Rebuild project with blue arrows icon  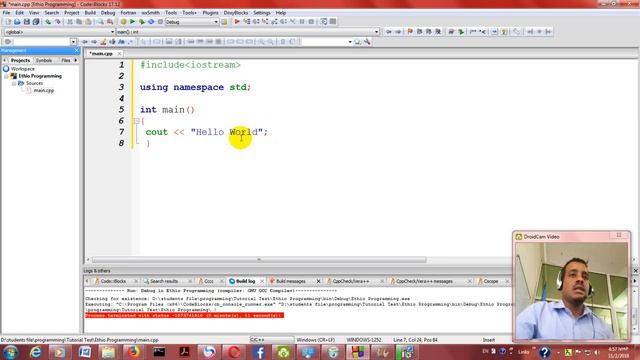coord(151,22)
